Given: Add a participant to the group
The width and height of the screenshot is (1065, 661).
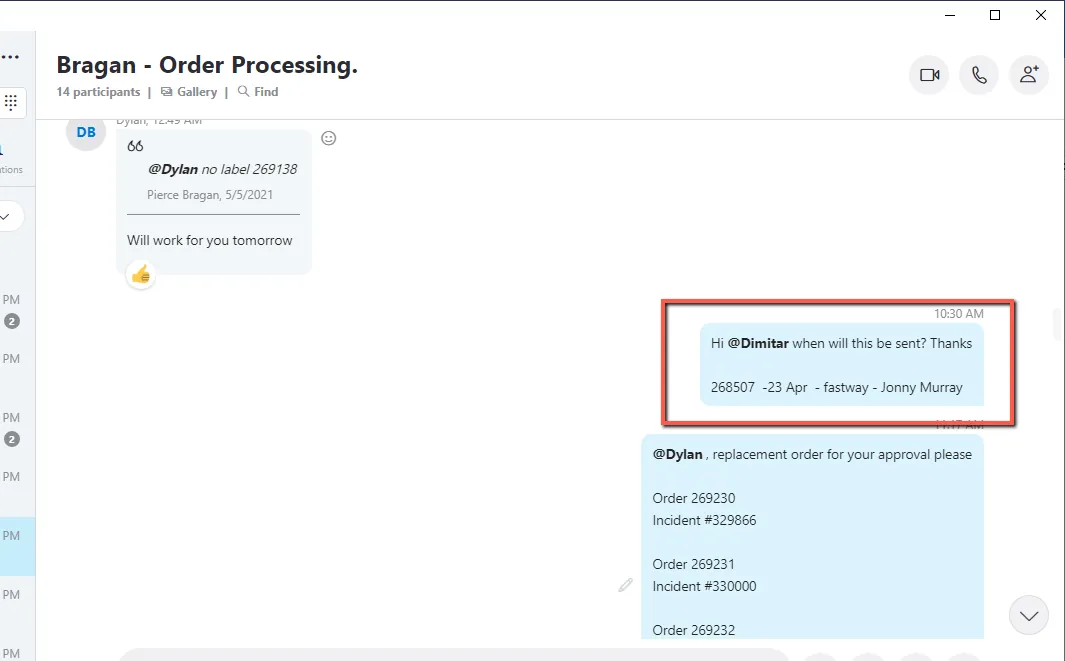Looking at the screenshot, I should (x=1029, y=75).
